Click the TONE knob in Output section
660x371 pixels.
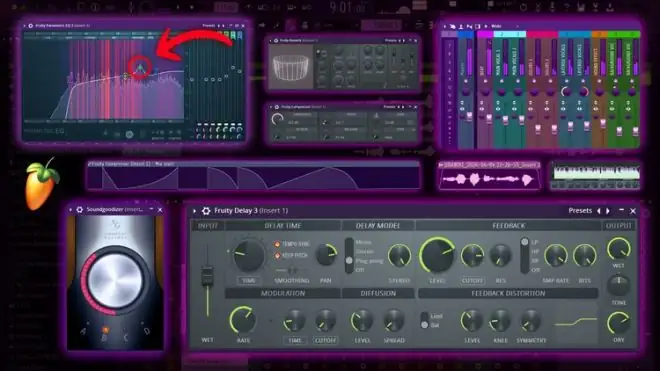(x=618, y=286)
